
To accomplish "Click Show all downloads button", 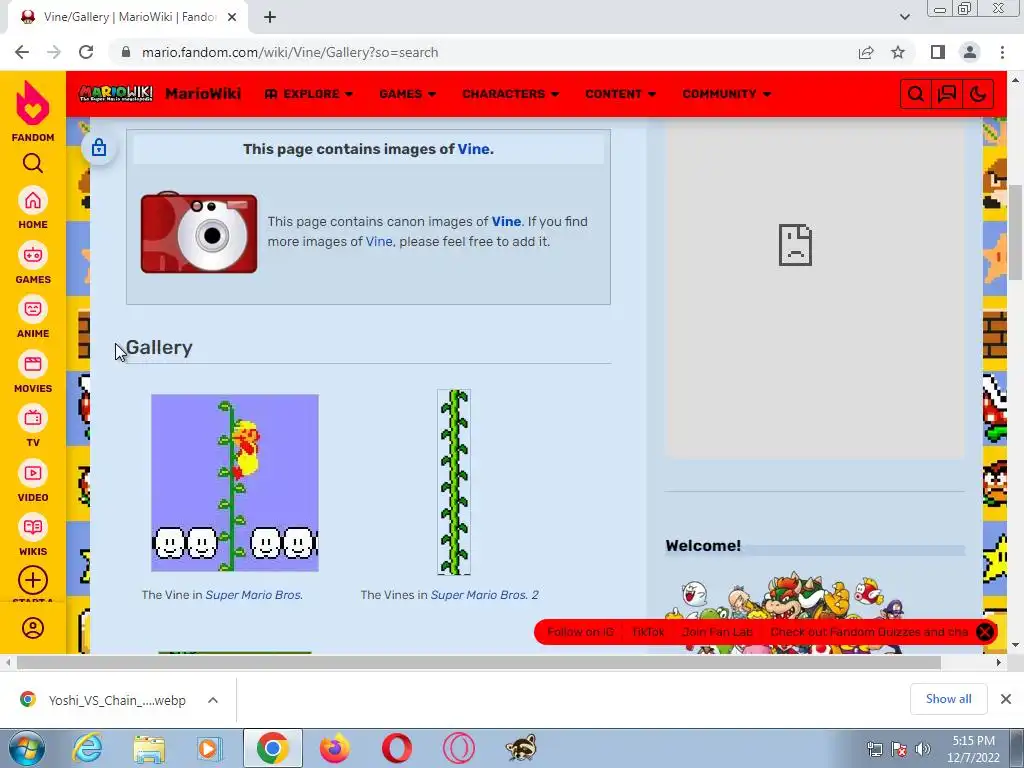I will 948,699.
